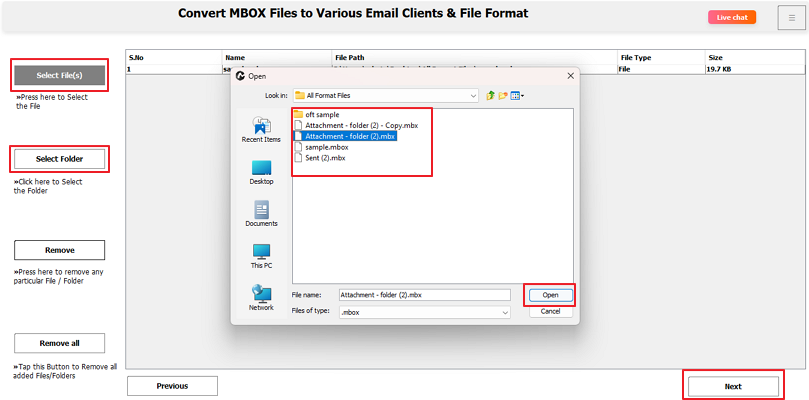The width and height of the screenshot is (809, 400).
Task: Click the Remove all button
Action: [x=59, y=343]
